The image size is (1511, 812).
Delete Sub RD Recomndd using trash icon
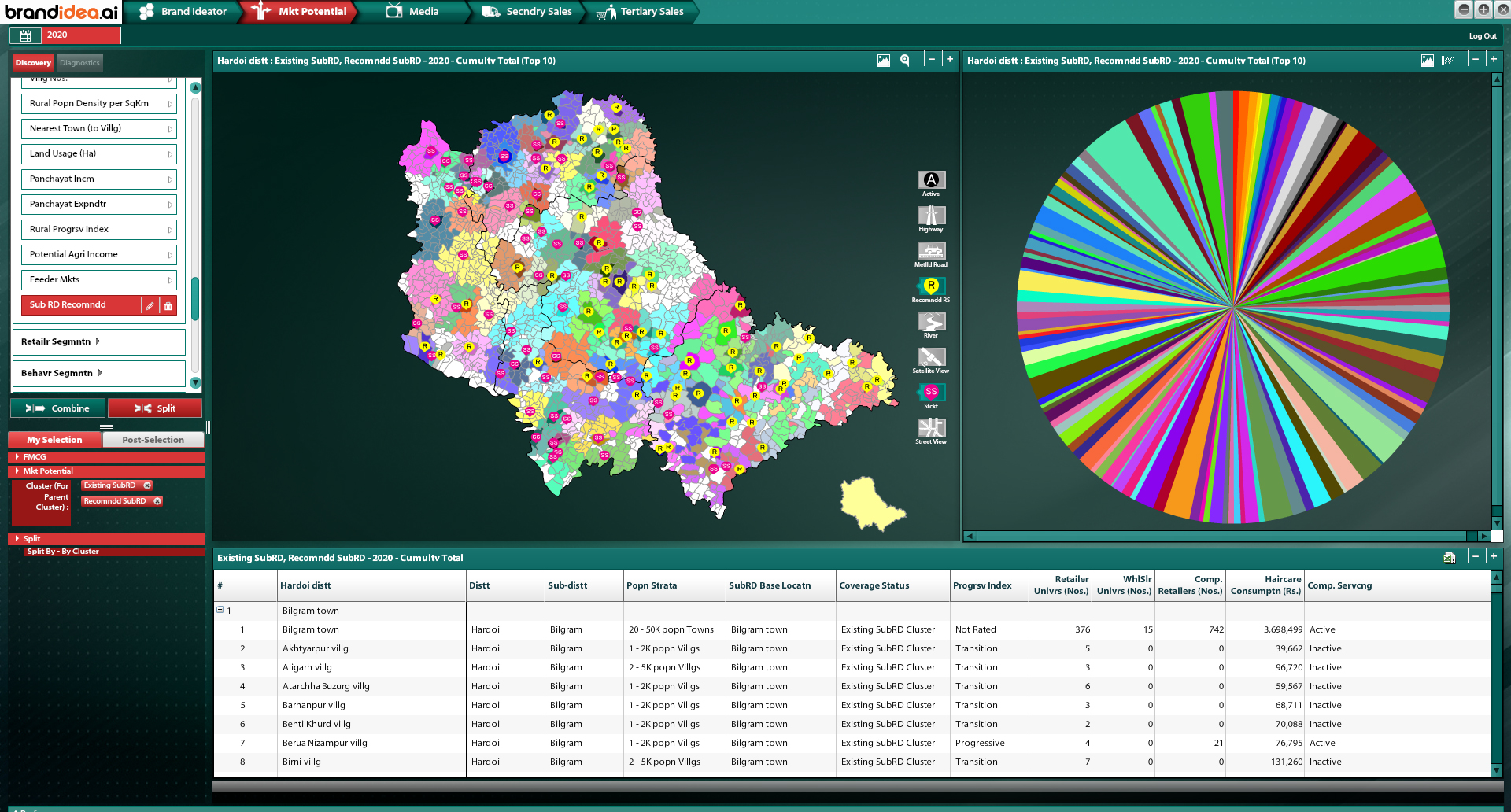pos(168,305)
